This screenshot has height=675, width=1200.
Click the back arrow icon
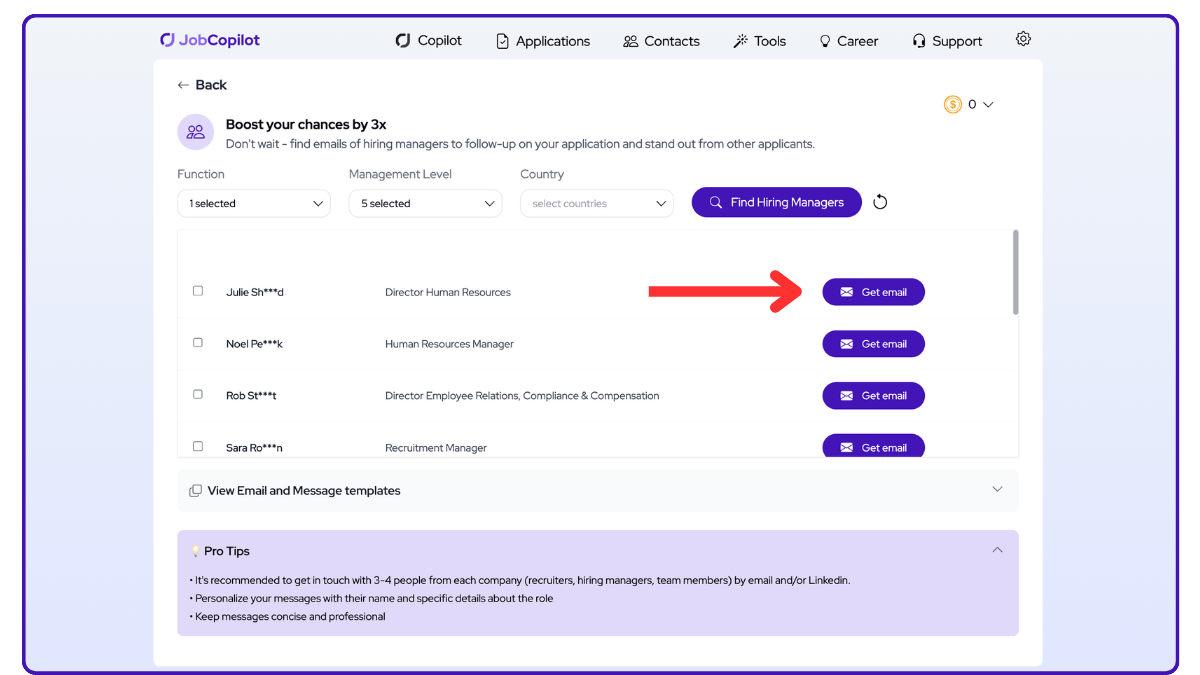183,85
